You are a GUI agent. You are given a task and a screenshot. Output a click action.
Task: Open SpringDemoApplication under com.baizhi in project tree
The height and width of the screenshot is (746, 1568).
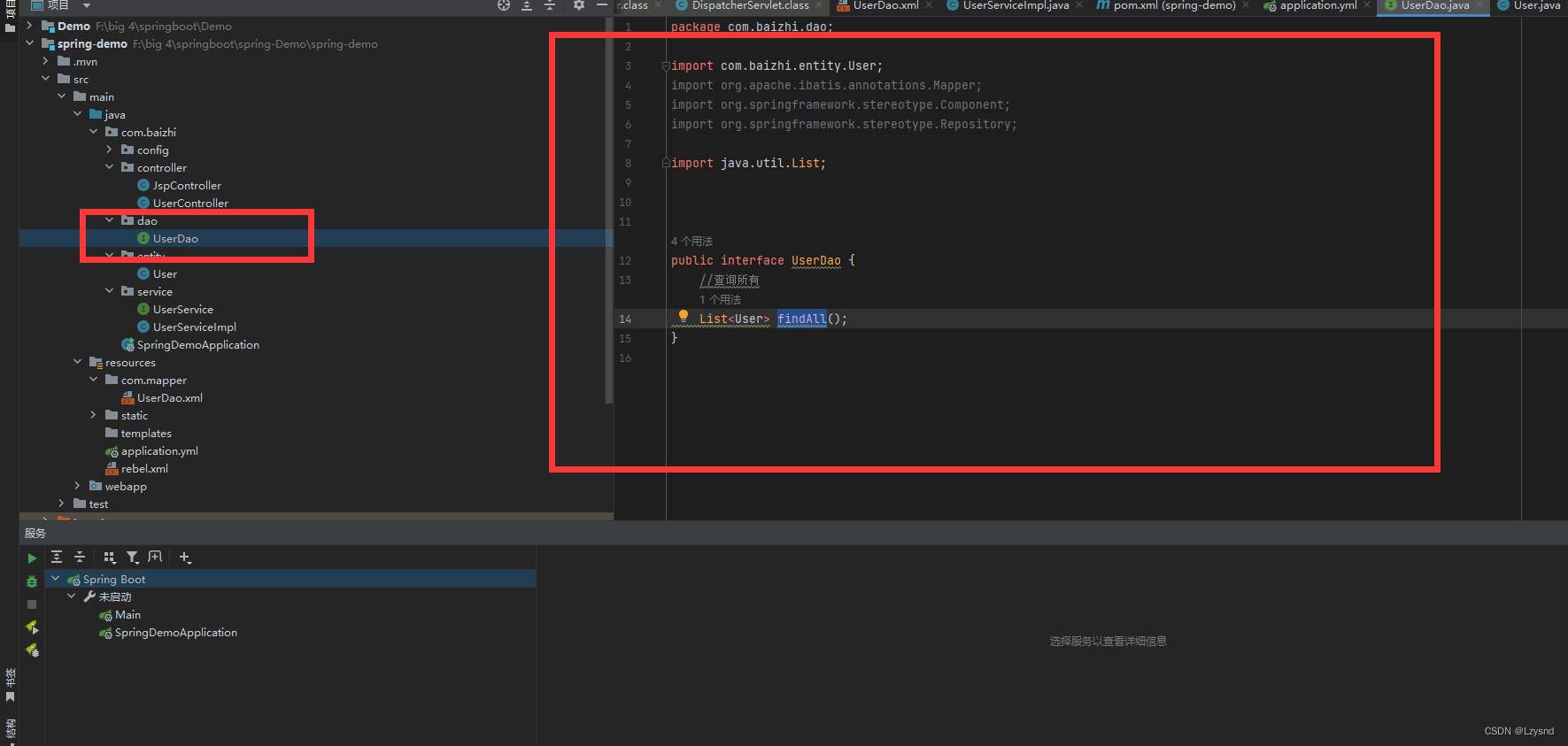197,345
